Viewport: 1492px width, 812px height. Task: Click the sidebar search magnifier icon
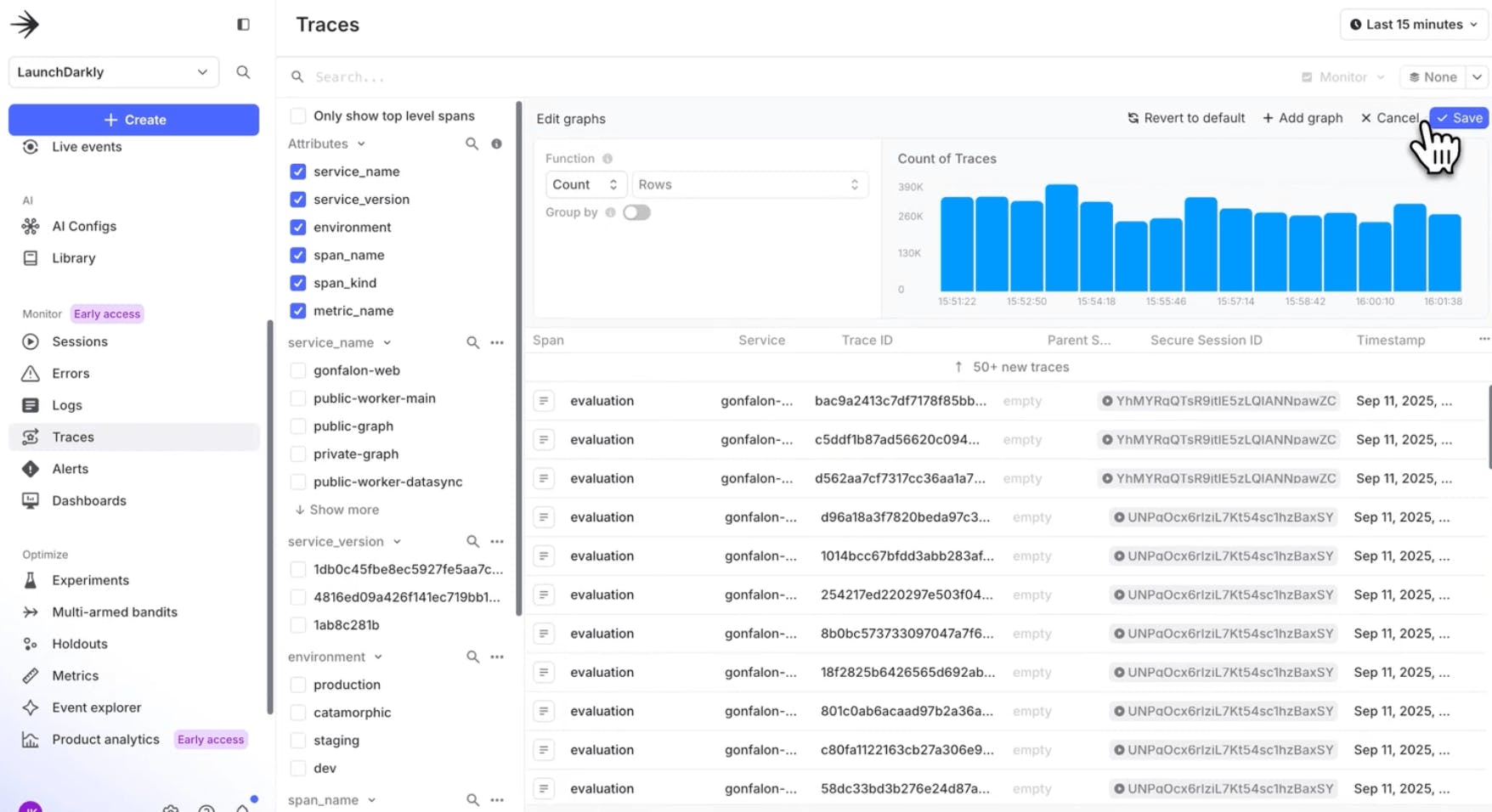pyautogui.click(x=243, y=72)
